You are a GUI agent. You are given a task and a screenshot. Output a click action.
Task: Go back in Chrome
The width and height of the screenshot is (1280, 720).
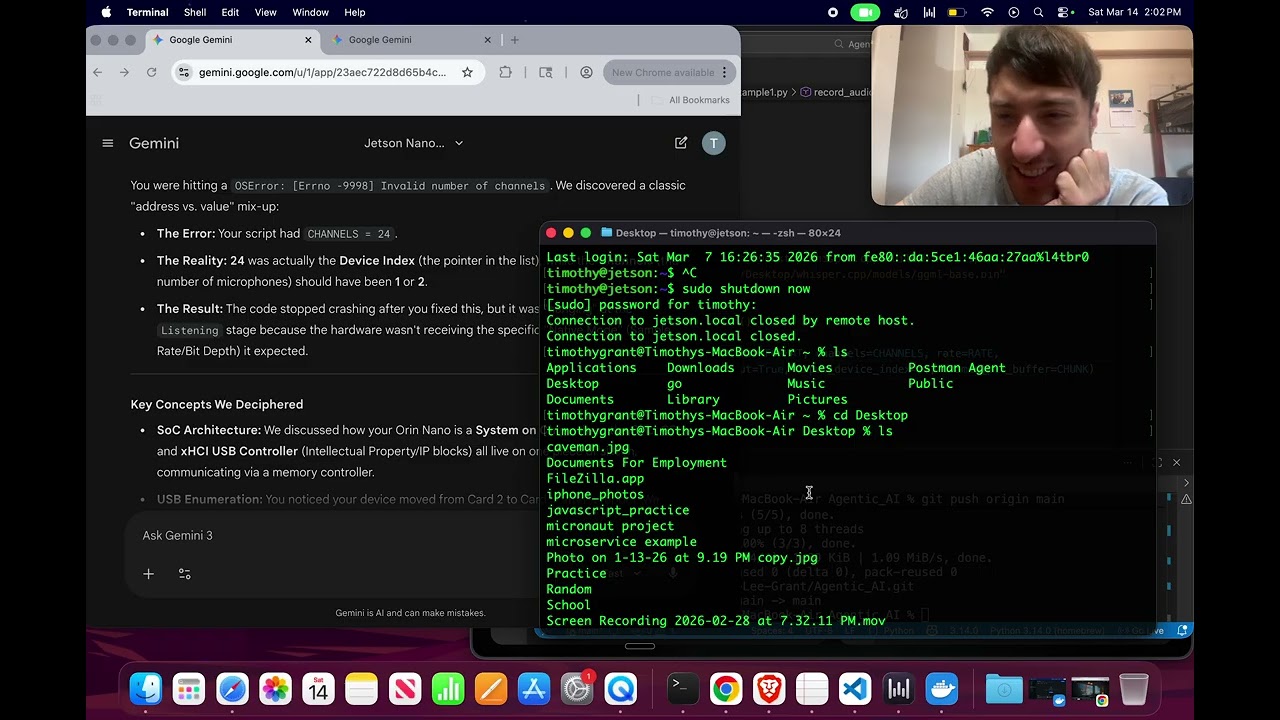point(97,72)
